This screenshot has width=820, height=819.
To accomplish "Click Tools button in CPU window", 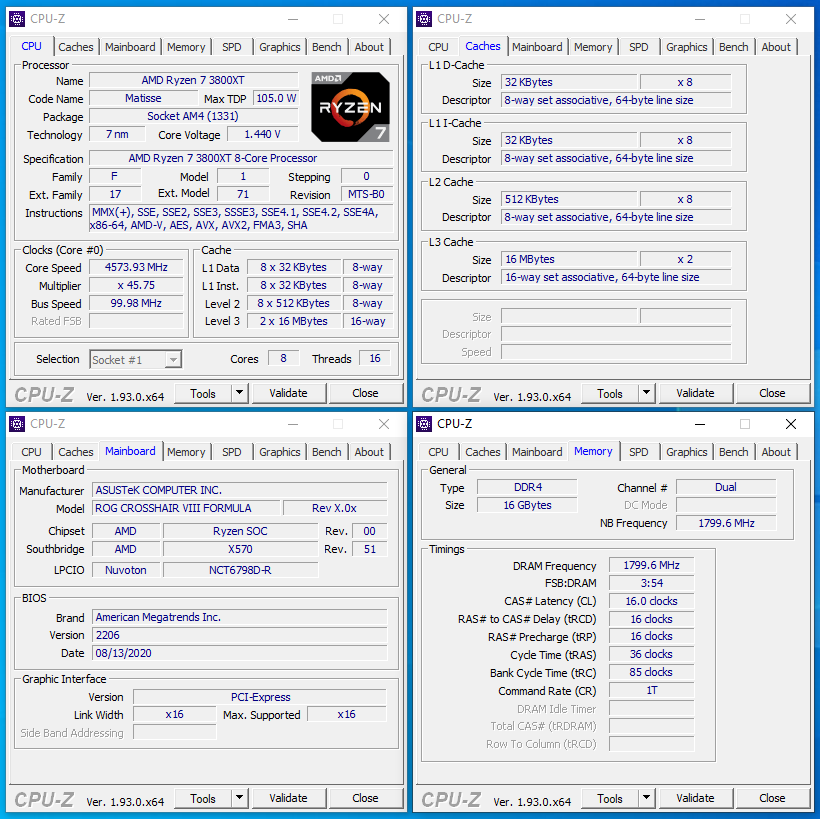I will click(203, 393).
